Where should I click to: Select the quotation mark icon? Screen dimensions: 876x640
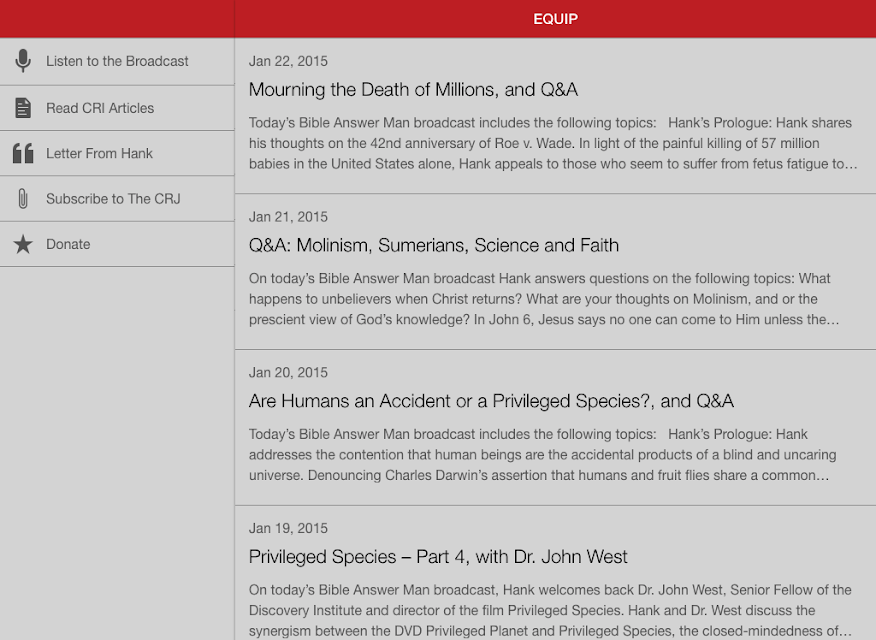click(23, 153)
